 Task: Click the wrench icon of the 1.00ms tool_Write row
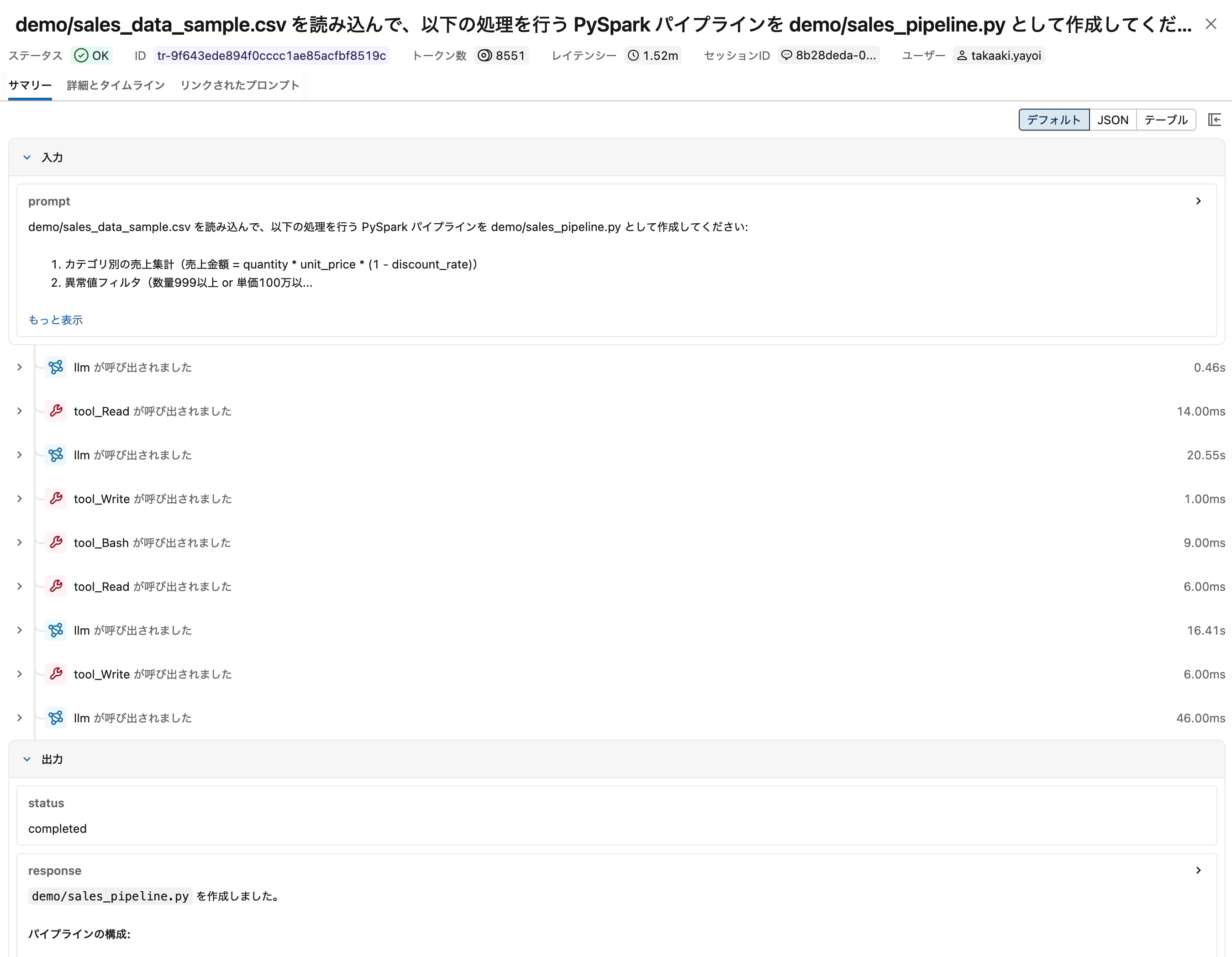[x=56, y=499]
